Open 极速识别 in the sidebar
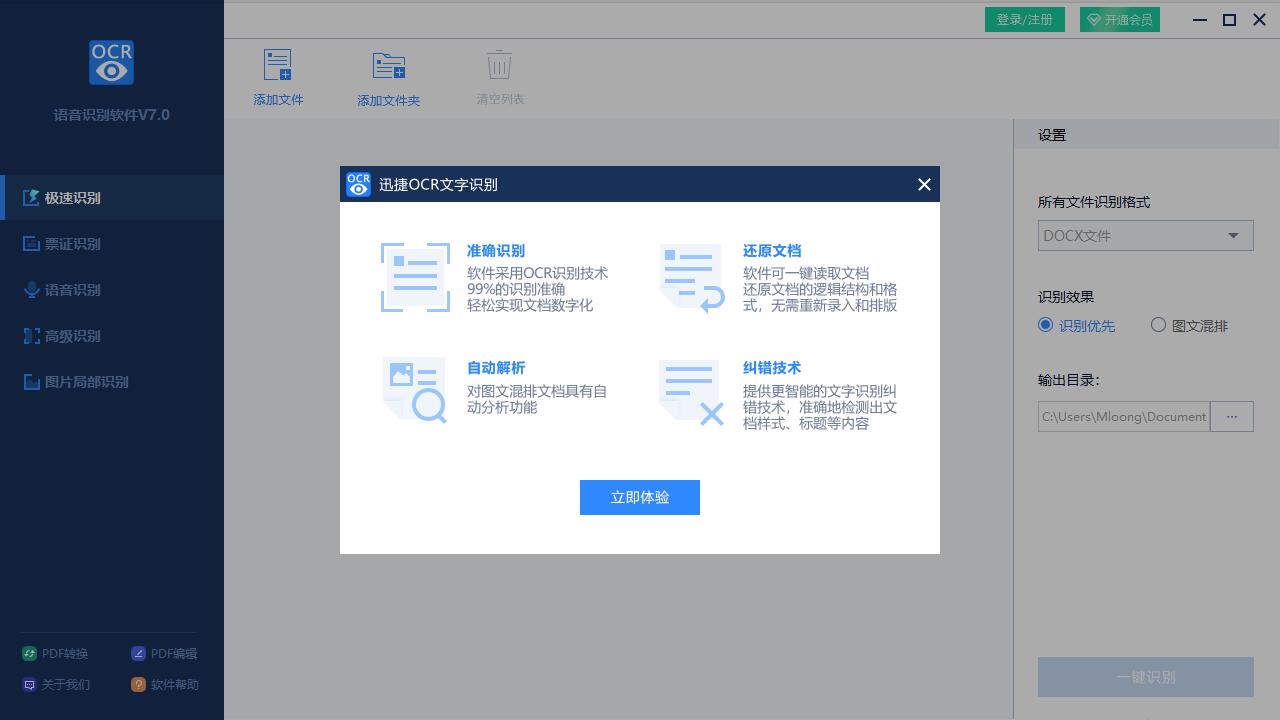This screenshot has height=720, width=1280. click(112, 198)
